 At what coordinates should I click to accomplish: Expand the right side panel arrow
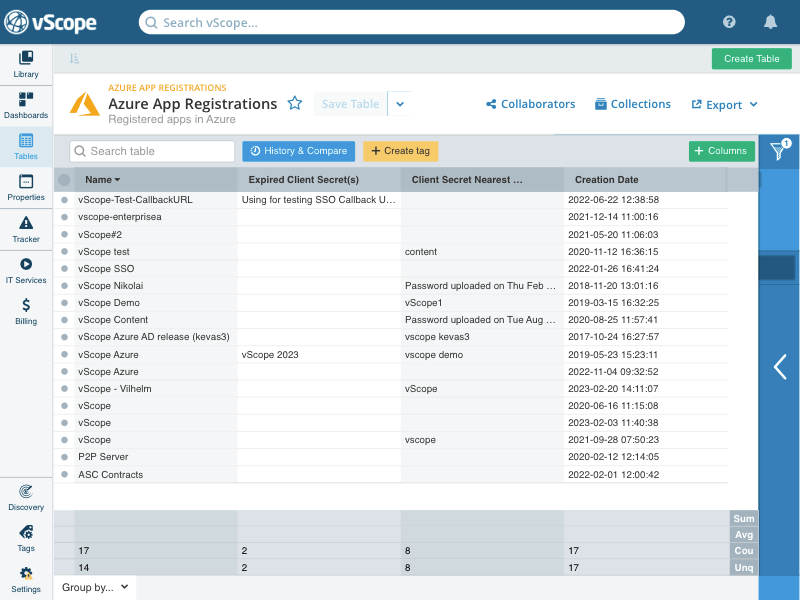[x=780, y=367]
